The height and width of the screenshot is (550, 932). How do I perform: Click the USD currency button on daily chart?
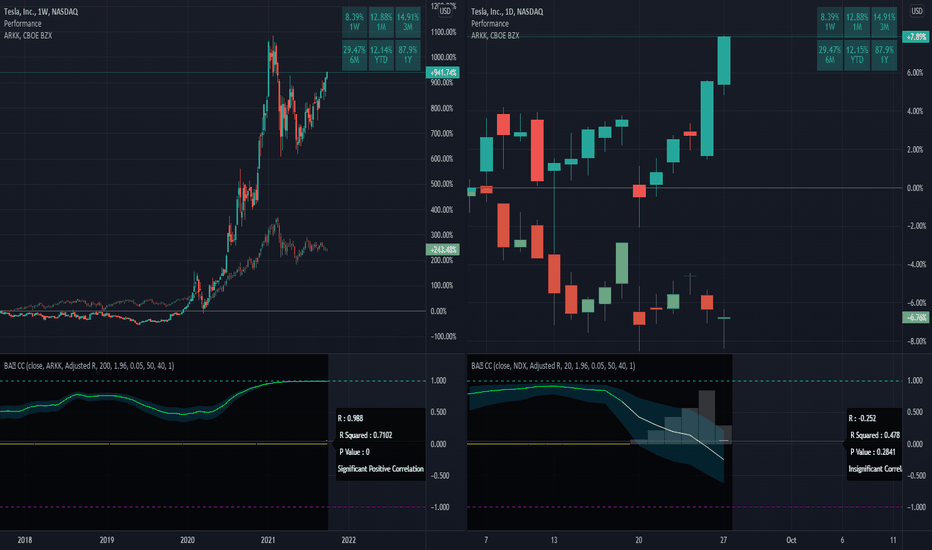point(917,11)
